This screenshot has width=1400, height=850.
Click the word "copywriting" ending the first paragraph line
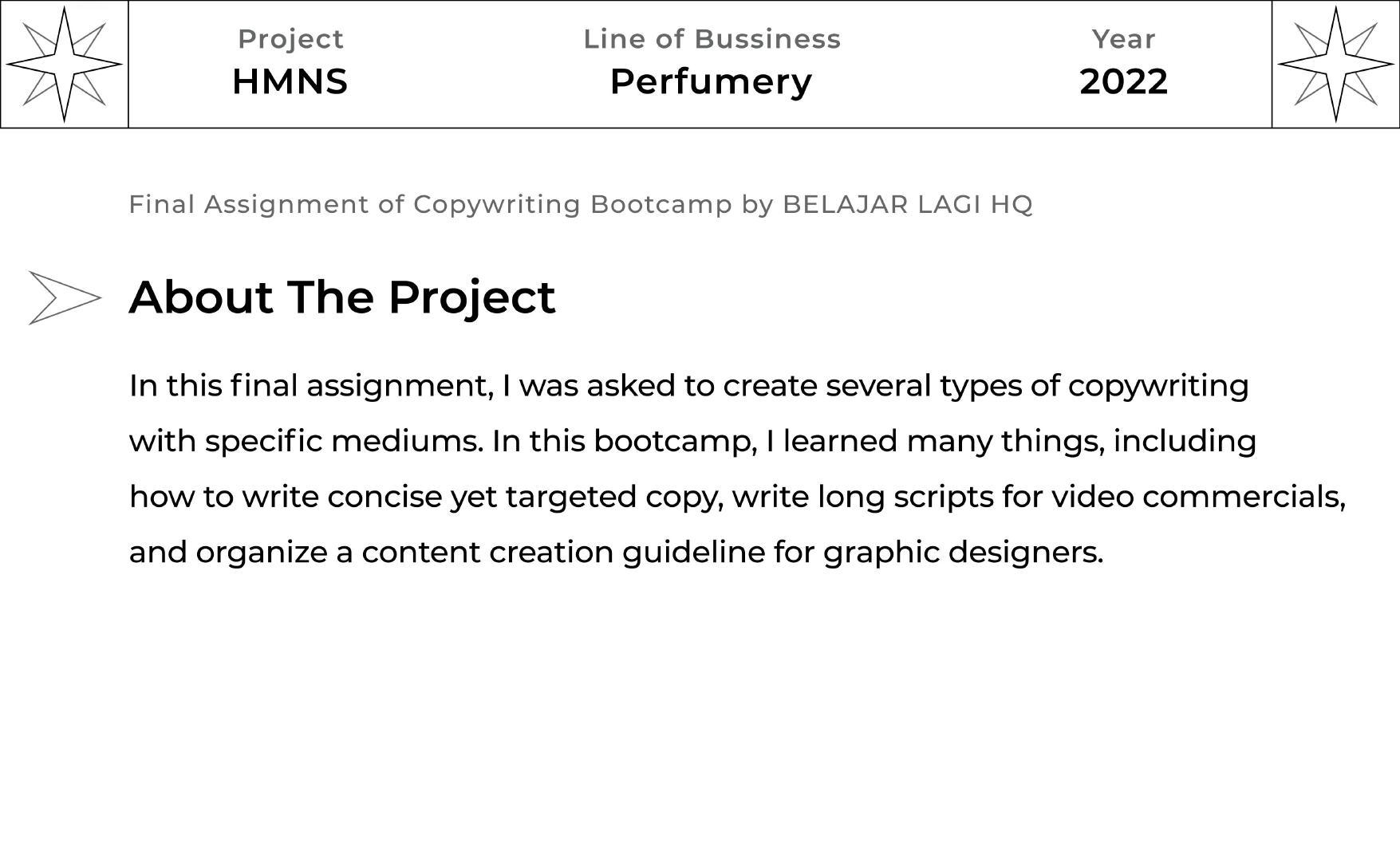[x=1157, y=386]
